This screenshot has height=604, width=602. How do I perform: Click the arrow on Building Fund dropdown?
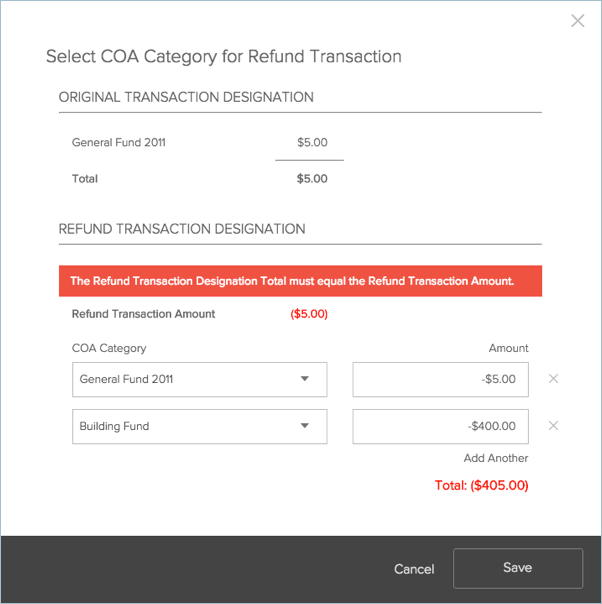[x=305, y=426]
